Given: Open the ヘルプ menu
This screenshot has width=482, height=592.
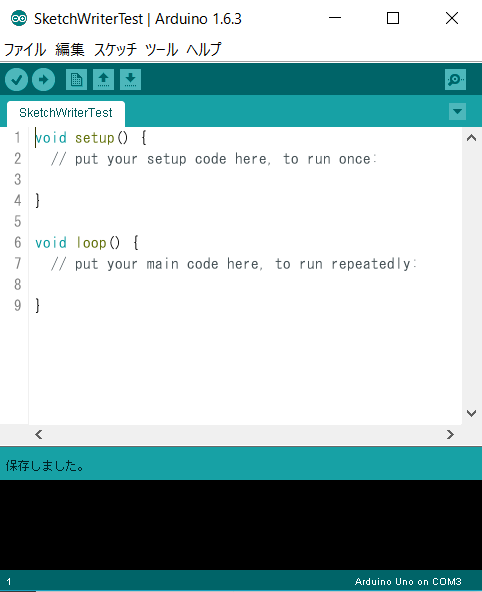Looking at the screenshot, I should pyautogui.click(x=204, y=49).
